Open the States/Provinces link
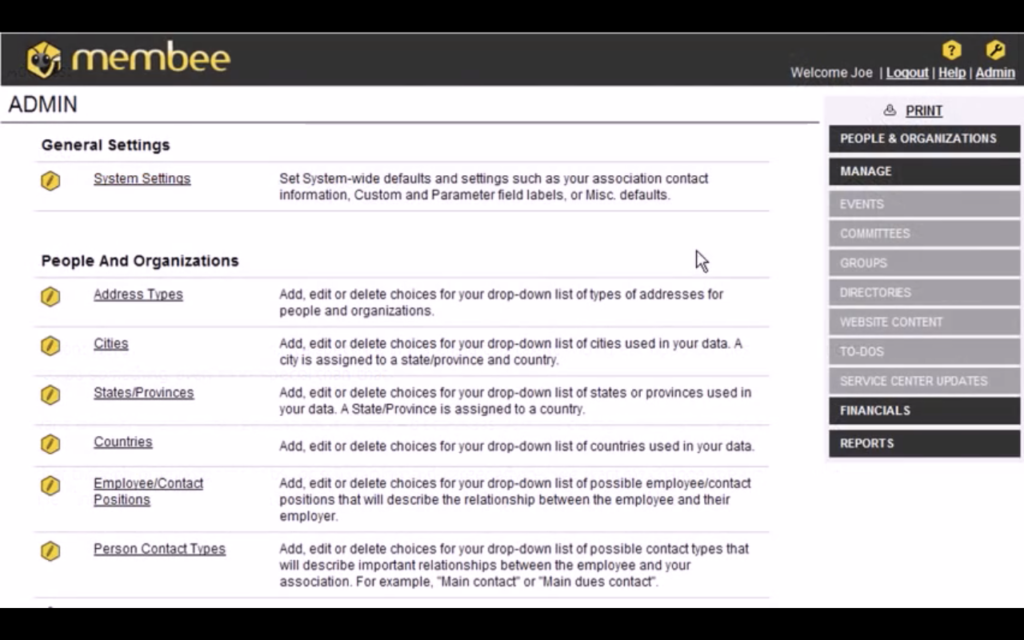This screenshot has height=640, width=1024. coord(143,392)
